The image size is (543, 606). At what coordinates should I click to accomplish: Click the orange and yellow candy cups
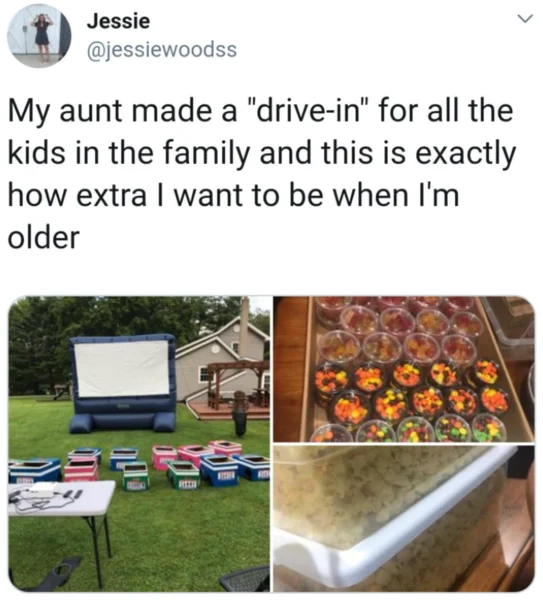[412, 390]
